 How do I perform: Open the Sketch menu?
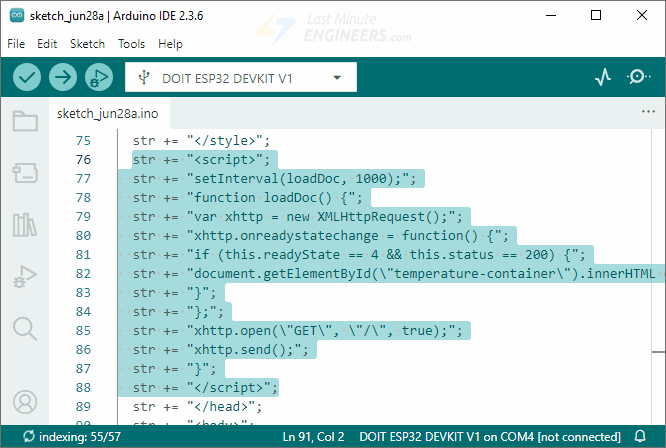click(x=87, y=44)
